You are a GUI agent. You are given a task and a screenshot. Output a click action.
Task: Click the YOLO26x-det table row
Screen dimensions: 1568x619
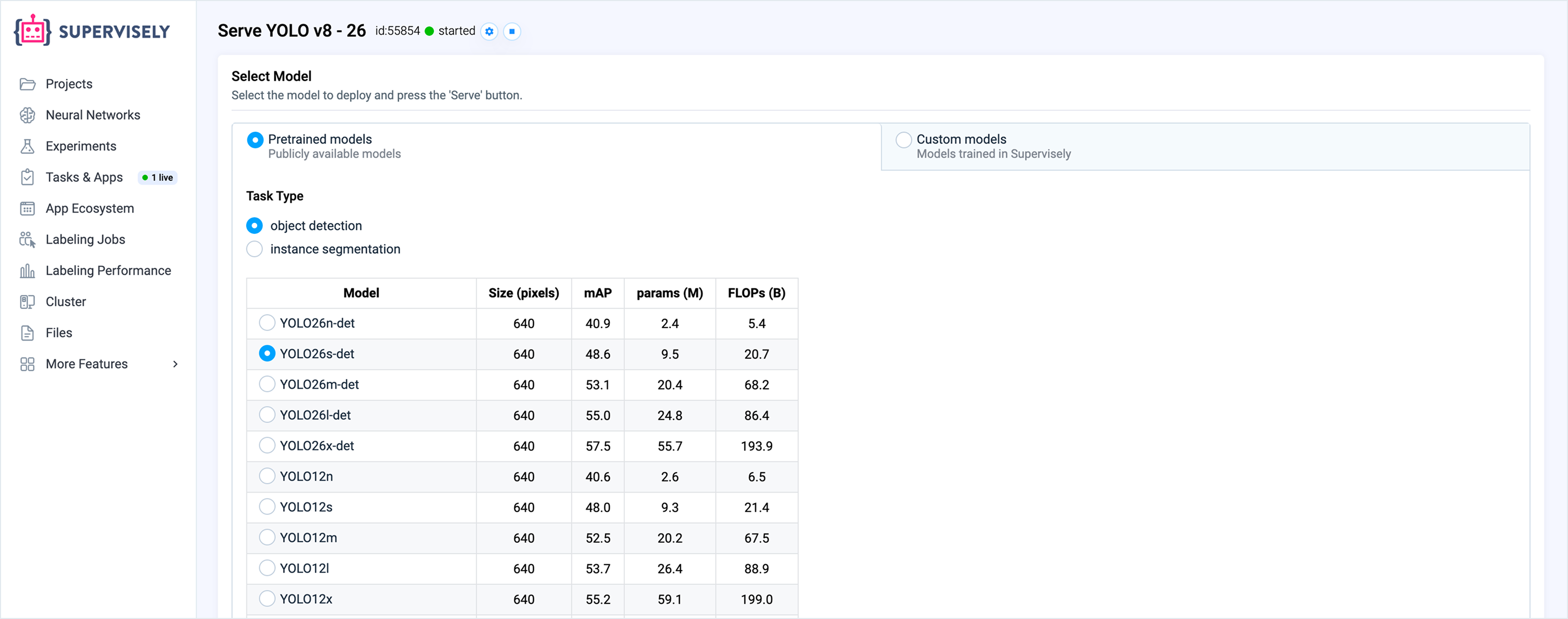pyautogui.click(x=522, y=446)
